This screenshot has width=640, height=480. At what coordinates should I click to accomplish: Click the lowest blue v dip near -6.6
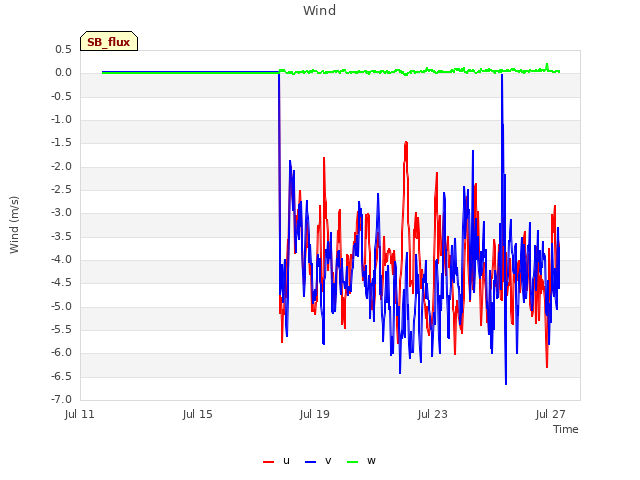tap(506, 383)
